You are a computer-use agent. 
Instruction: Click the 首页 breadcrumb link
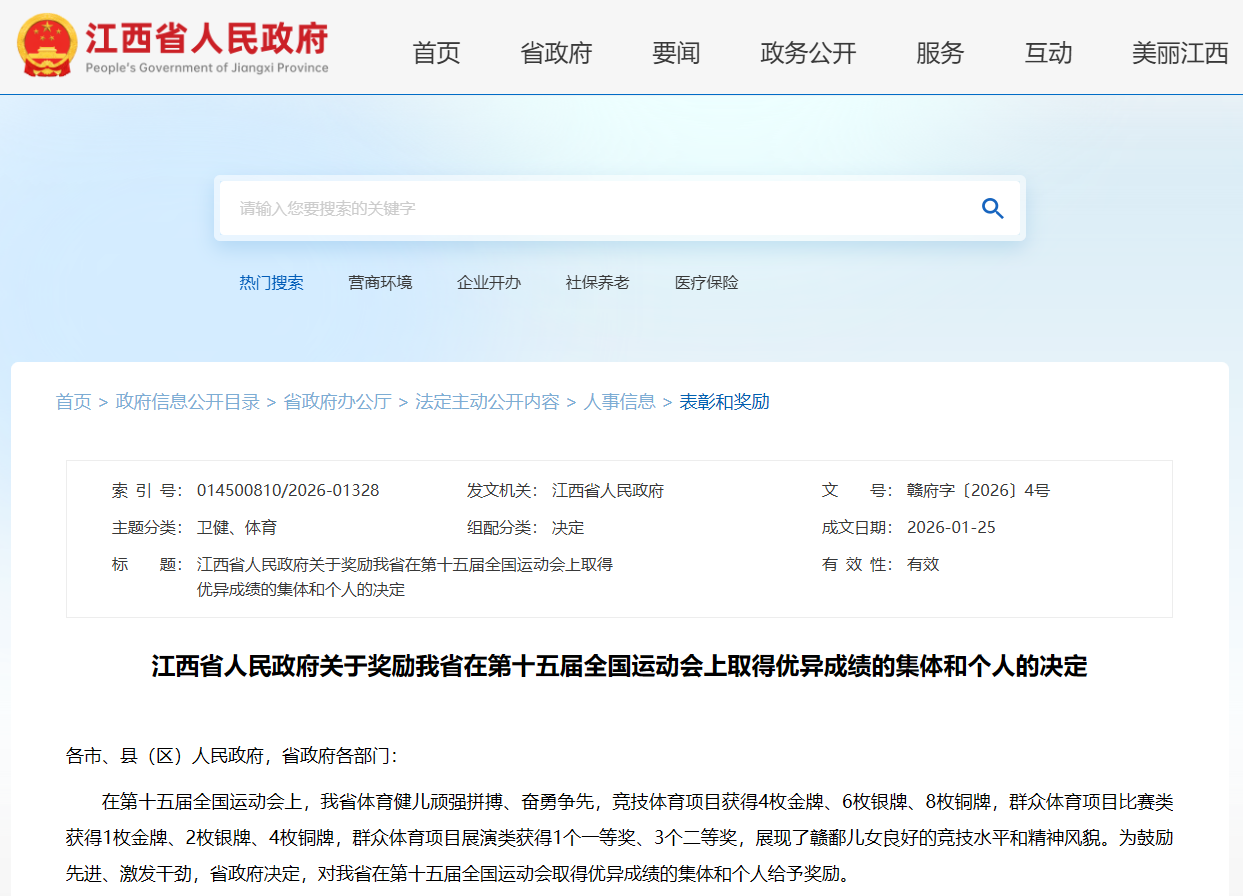[73, 402]
